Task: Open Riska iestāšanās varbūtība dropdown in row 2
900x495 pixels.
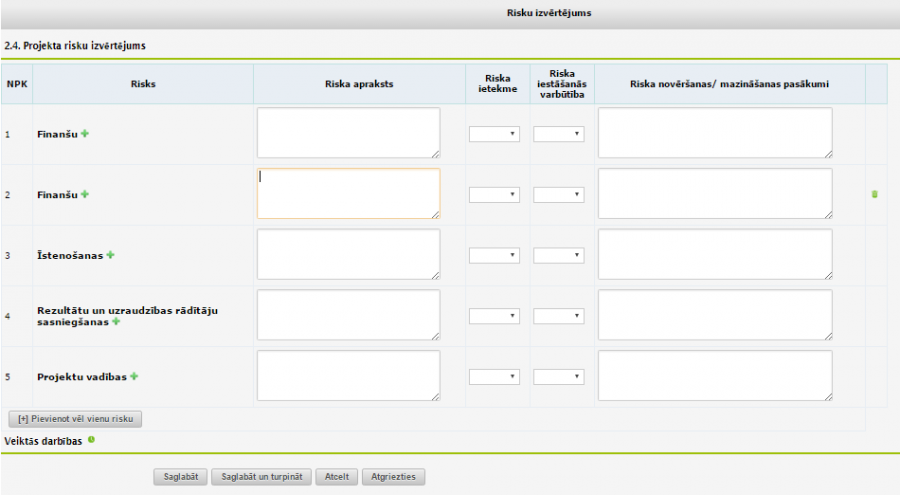Action: click(x=559, y=195)
